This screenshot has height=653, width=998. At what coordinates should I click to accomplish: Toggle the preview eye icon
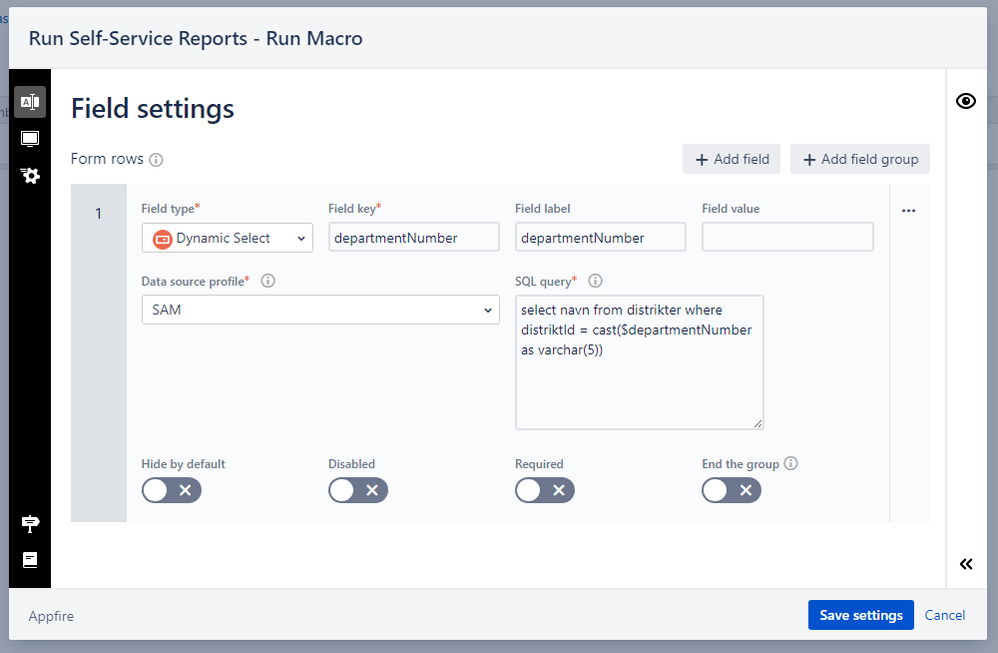pos(966,101)
